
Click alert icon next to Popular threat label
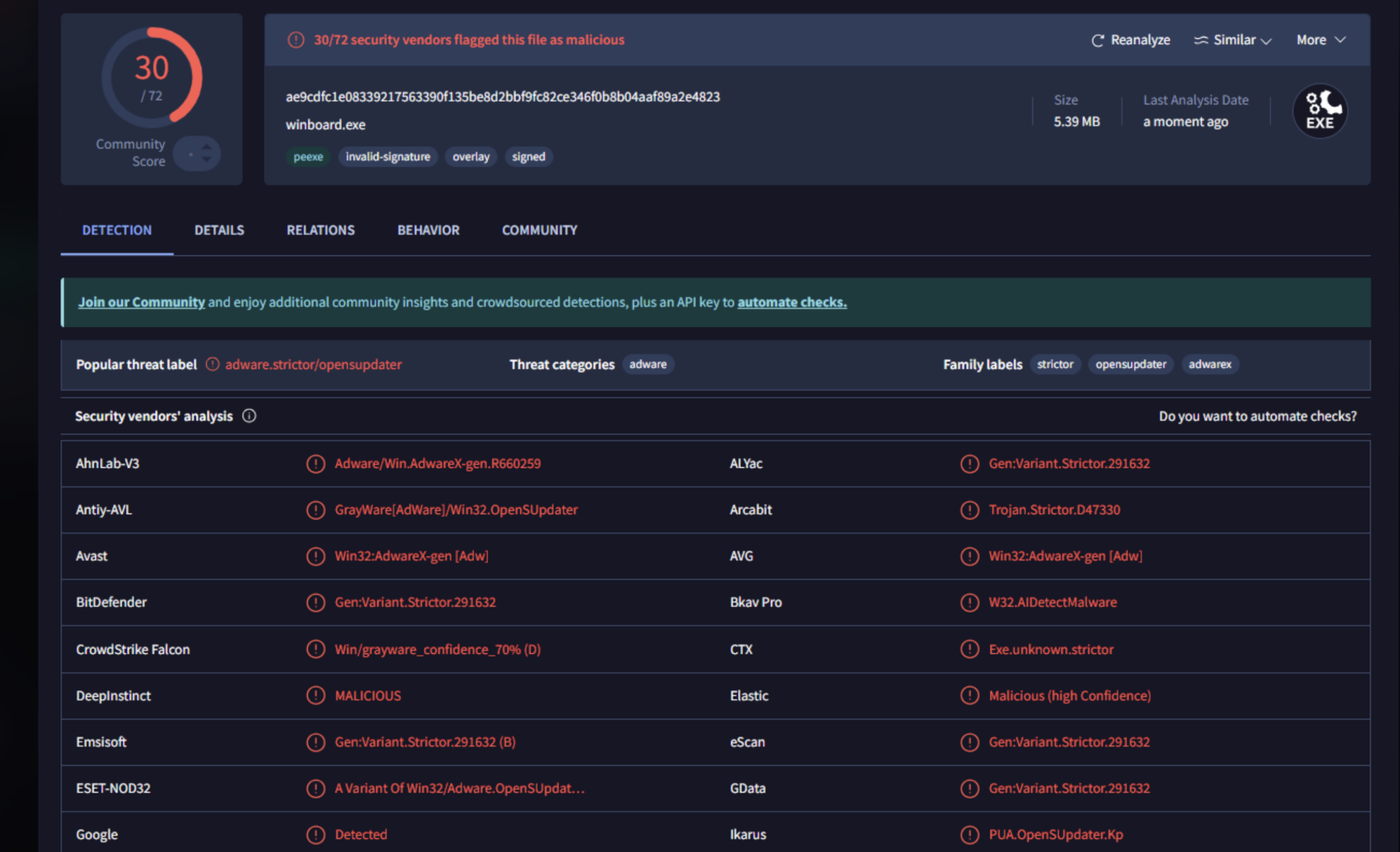click(x=213, y=364)
